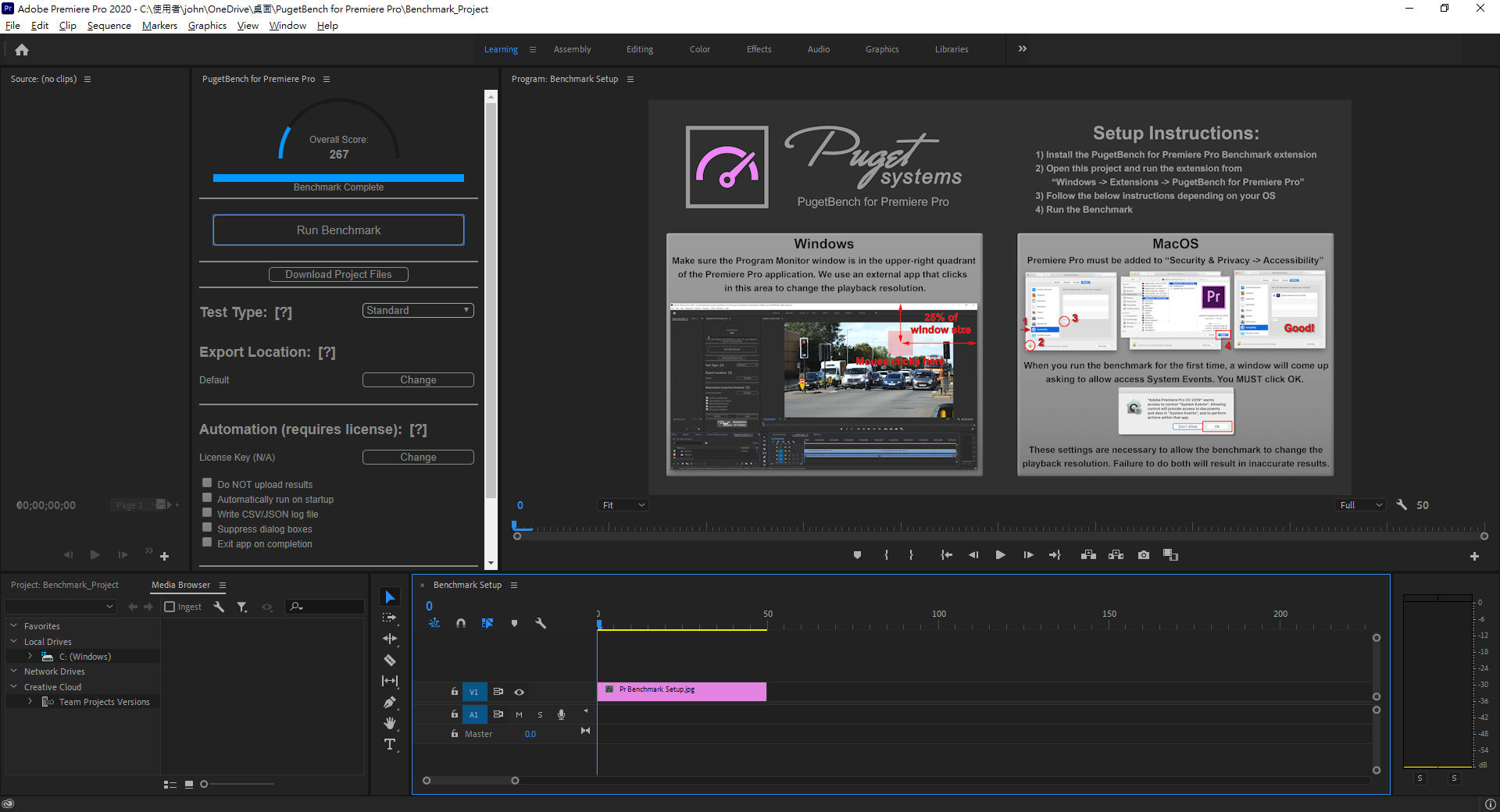Screen dimensions: 1500x812
Task: Click Change export location button
Action: 418,380
